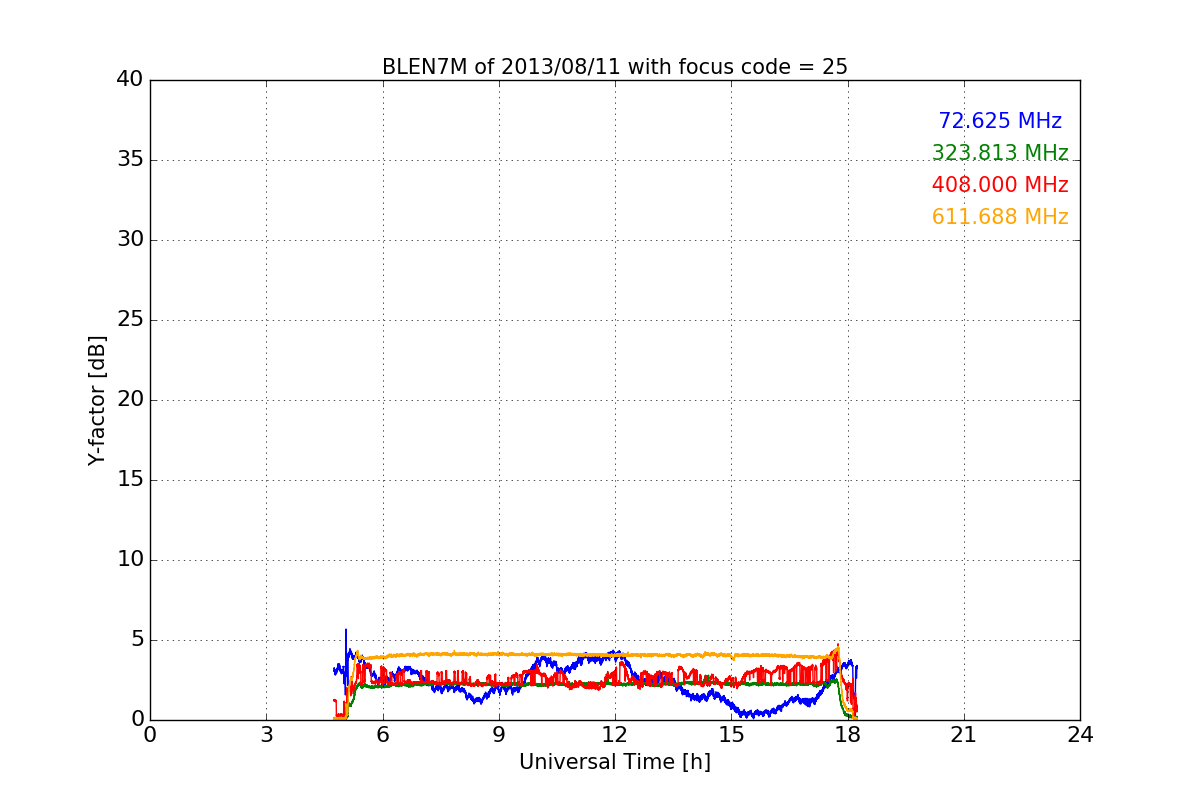The height and width of the screenshot is (800, 1200).
Task: Click the 'Y-factor [dB]' axis label
Action: tap(97, 400)
